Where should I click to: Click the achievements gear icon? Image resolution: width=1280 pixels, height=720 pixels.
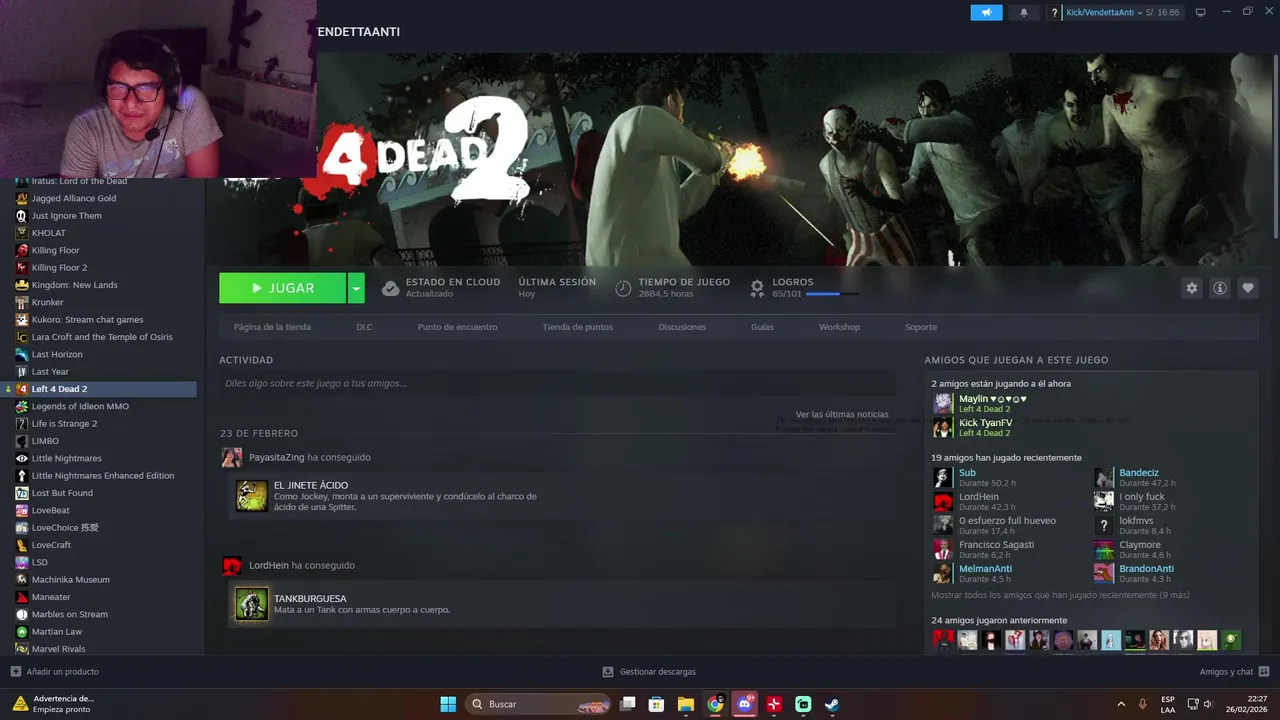(x=757, y=288)
